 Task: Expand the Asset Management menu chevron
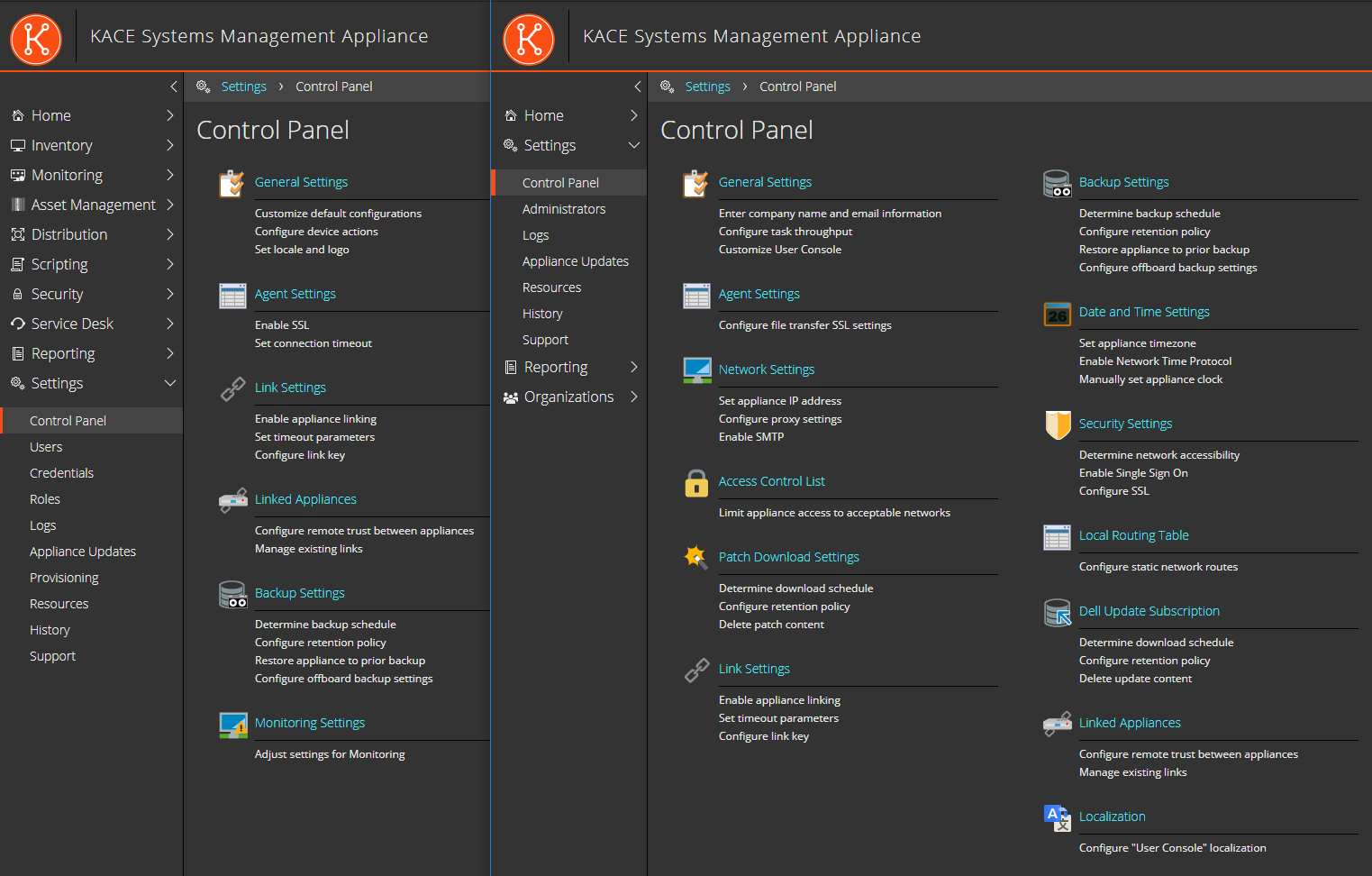(170, 205)
